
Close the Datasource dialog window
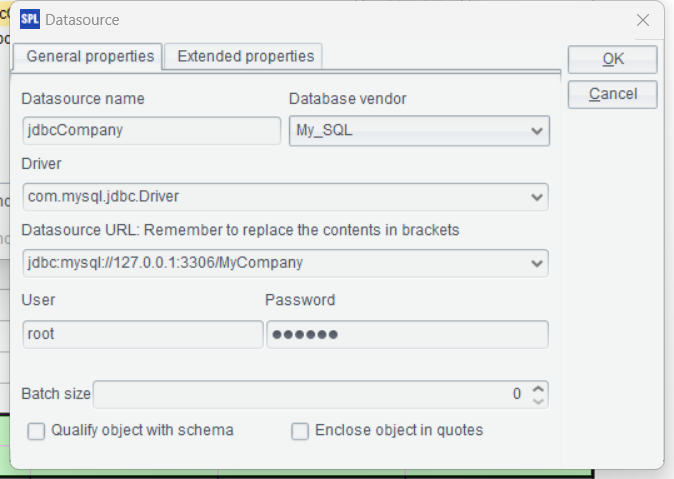[643, 19]
